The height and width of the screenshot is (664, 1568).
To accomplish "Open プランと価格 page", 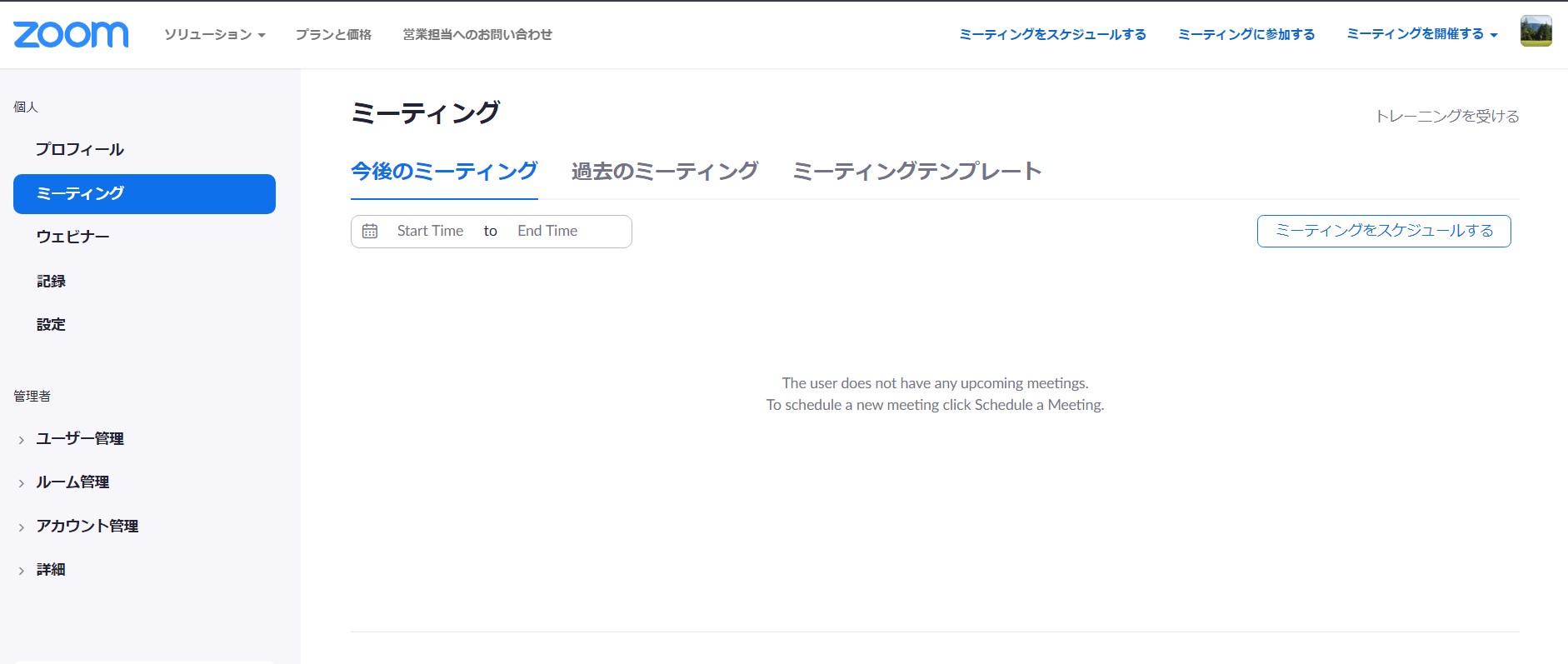I will pyautogui.click(x=333, y=35).
